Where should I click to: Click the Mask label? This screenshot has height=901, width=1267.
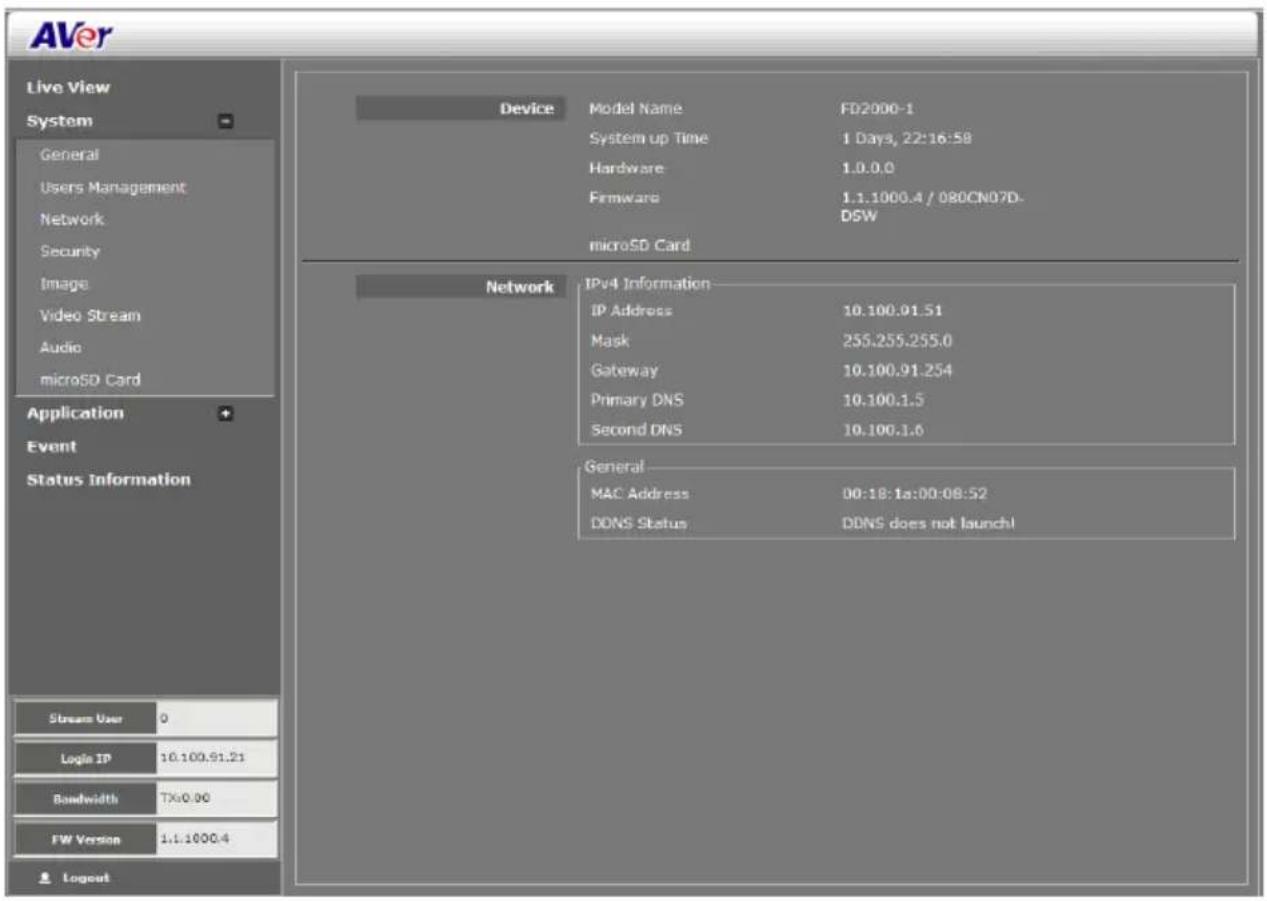point(609,341)
